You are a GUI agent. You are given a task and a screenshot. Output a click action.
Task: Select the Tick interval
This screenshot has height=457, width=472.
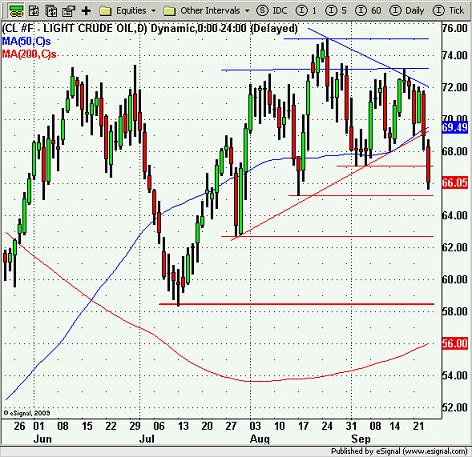point(448,11)
